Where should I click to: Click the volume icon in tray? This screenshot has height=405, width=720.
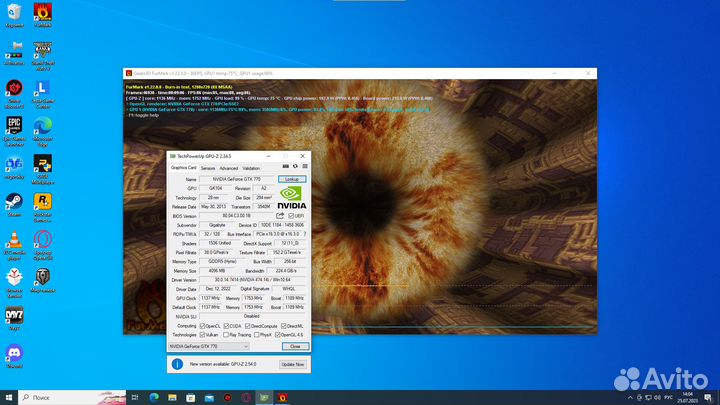[x=657, y=397]
